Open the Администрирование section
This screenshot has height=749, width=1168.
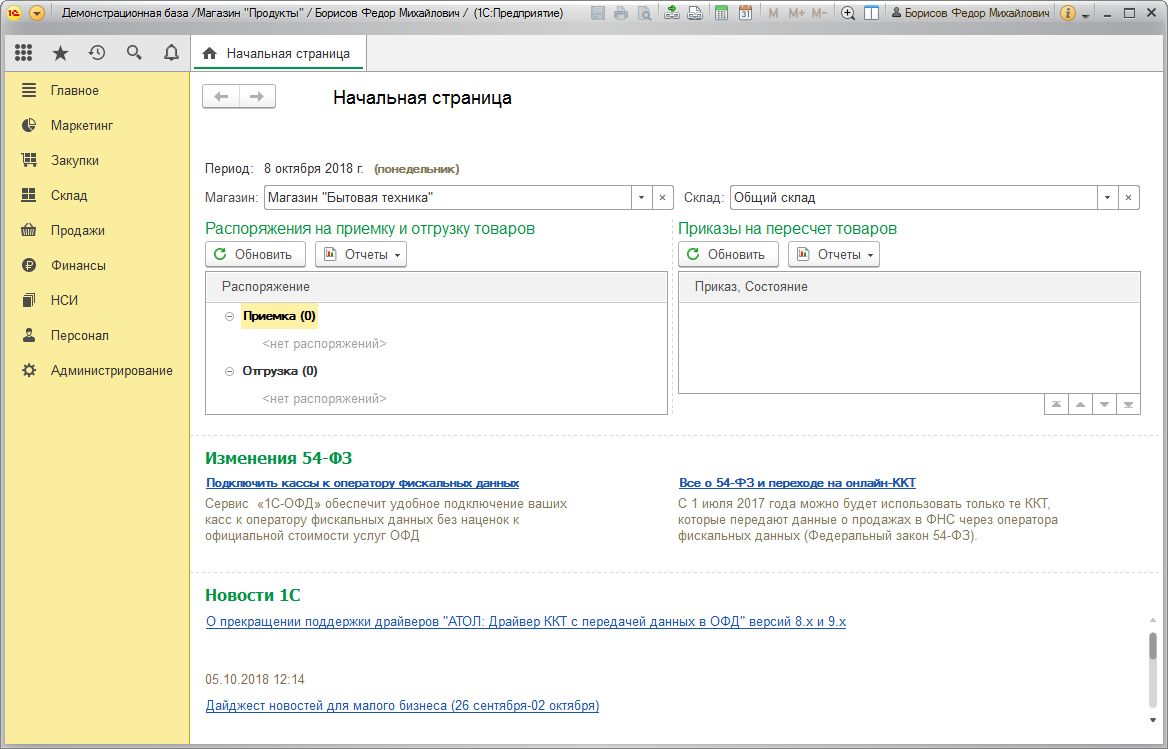click(x=97, y=371)
